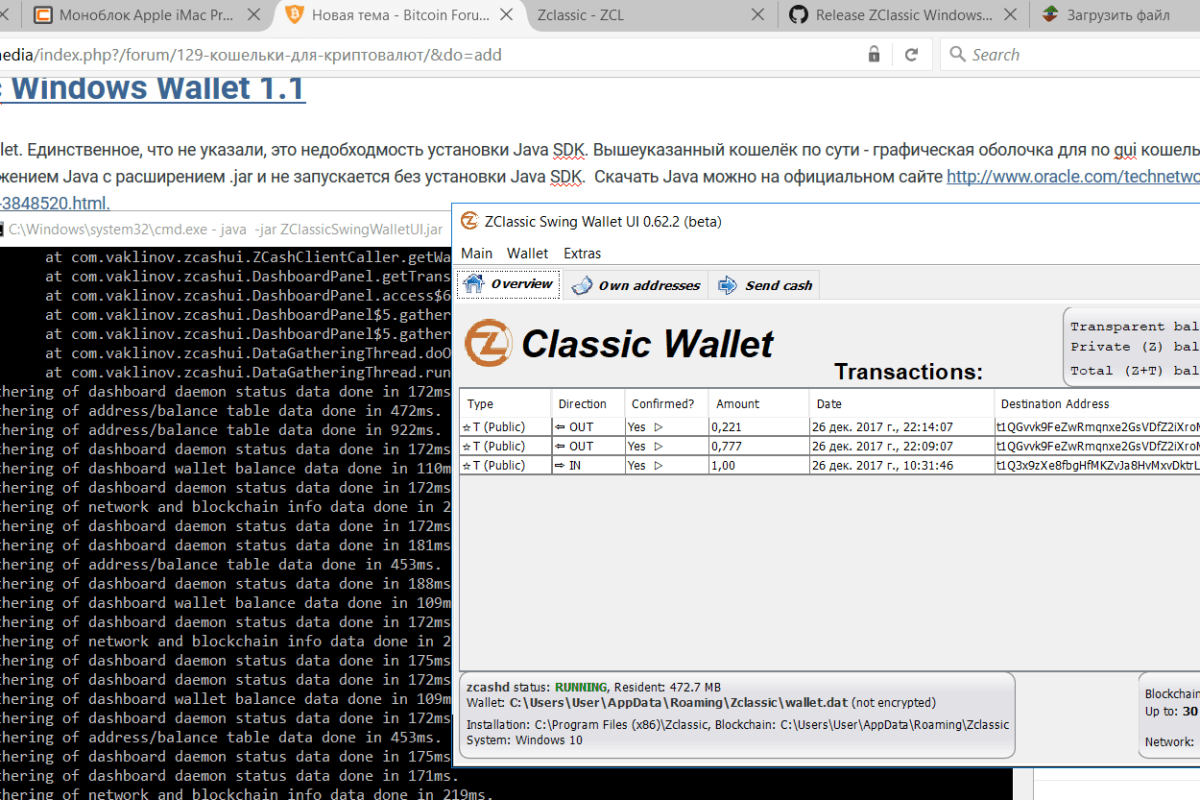This screenshot has height=800, width=1200.
Task: Click the magnifier icon in Search box
Action: coord(958,54)
